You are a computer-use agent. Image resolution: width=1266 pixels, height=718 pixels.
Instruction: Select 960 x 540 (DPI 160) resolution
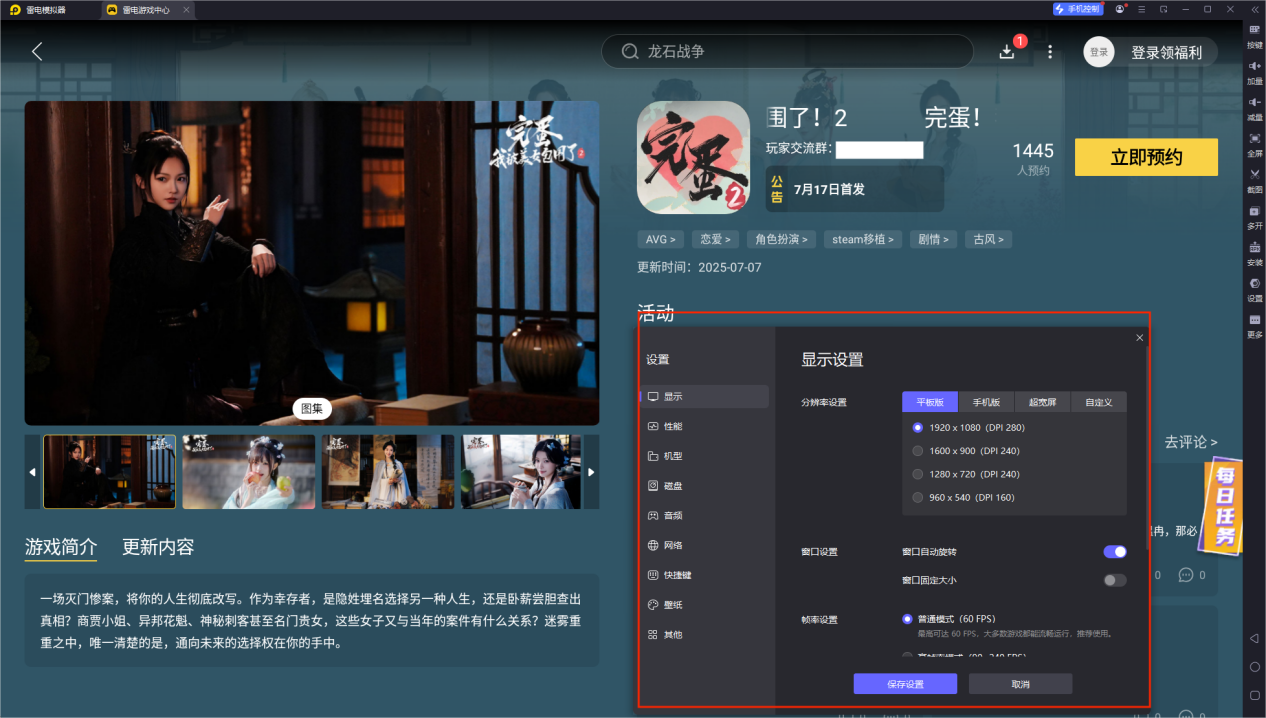[x=963, y=497]
